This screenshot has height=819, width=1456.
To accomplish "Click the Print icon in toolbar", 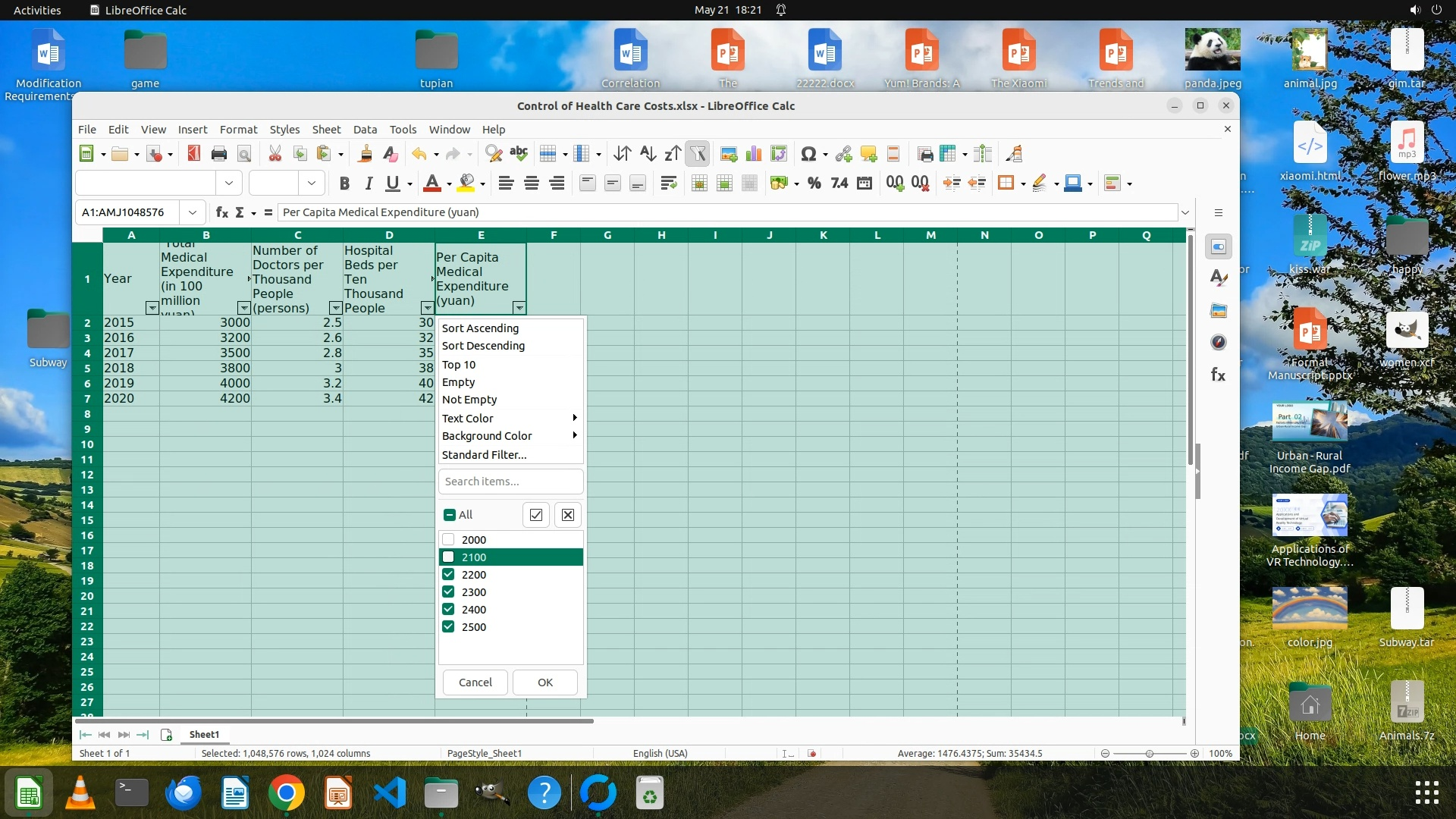I will [x=219, y=154].
